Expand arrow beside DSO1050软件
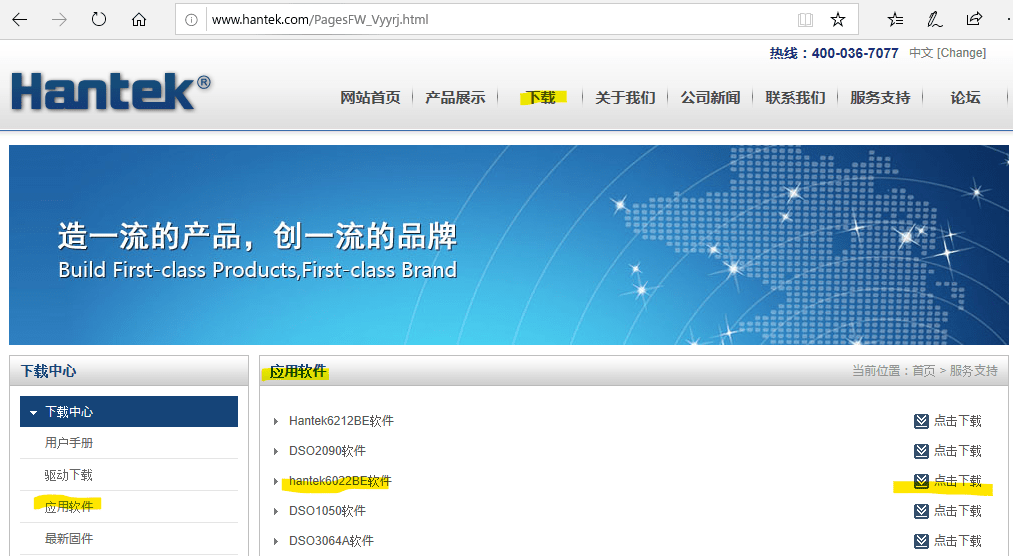This screenshot has width=1013, height=556. [x=276, y=511]
